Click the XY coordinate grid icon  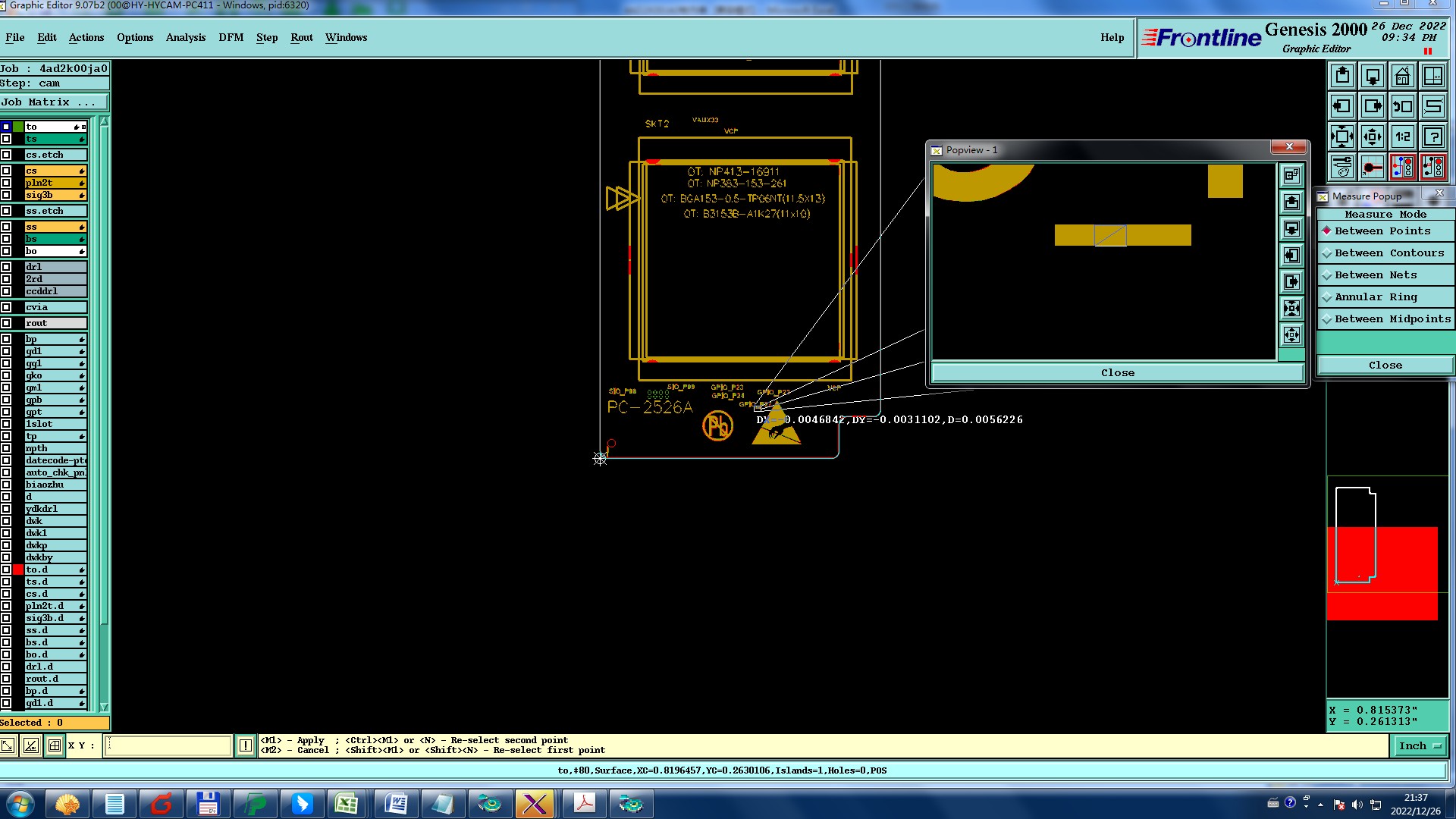[x=1433, y=76]
